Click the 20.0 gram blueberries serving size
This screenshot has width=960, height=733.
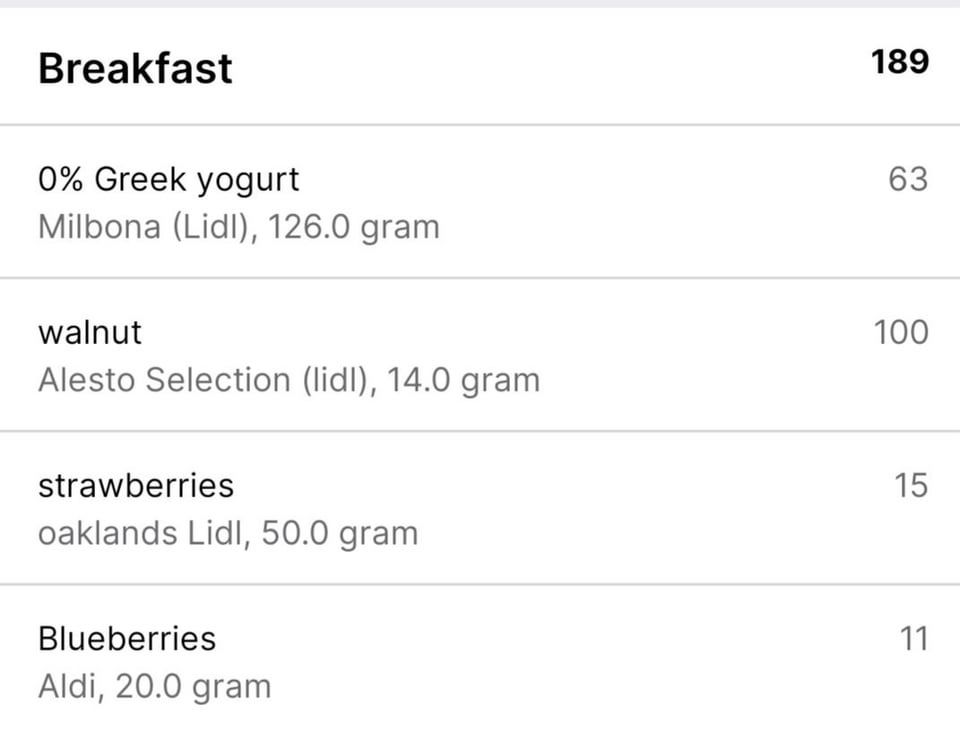193,686
